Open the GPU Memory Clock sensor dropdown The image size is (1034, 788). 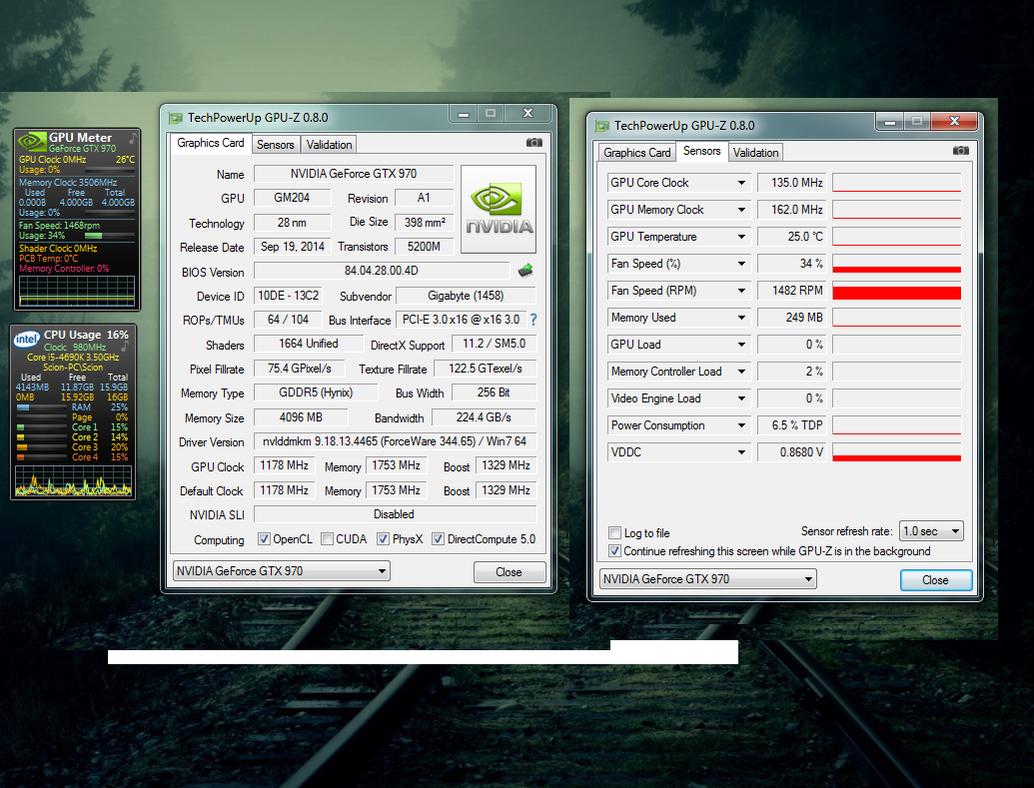[741, 210]
